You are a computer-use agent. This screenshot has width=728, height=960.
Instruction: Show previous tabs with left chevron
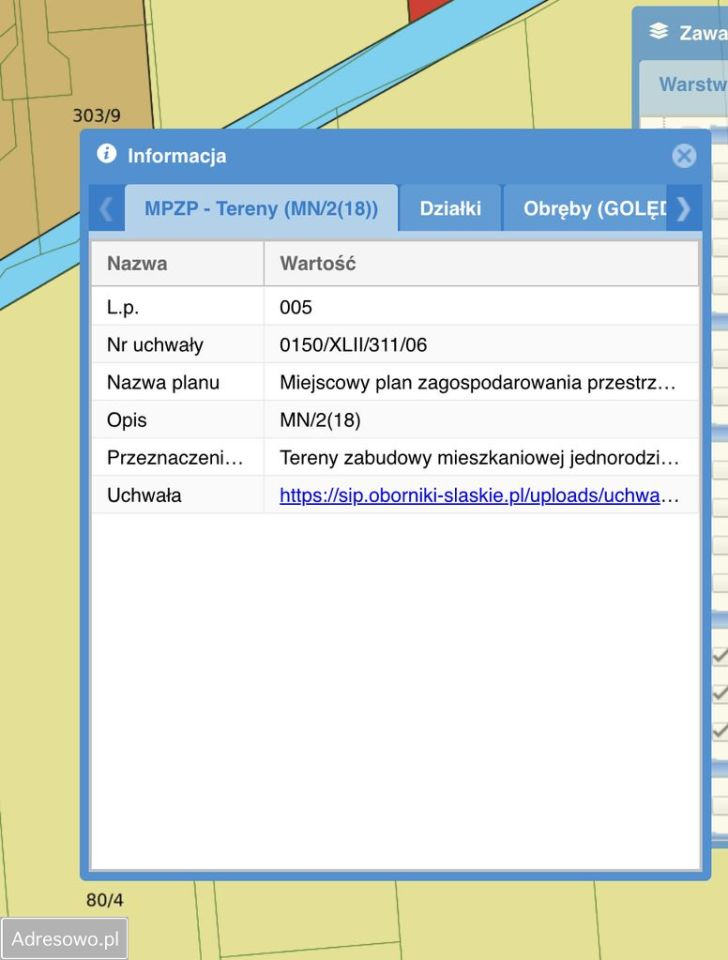[x=107, y=209]
